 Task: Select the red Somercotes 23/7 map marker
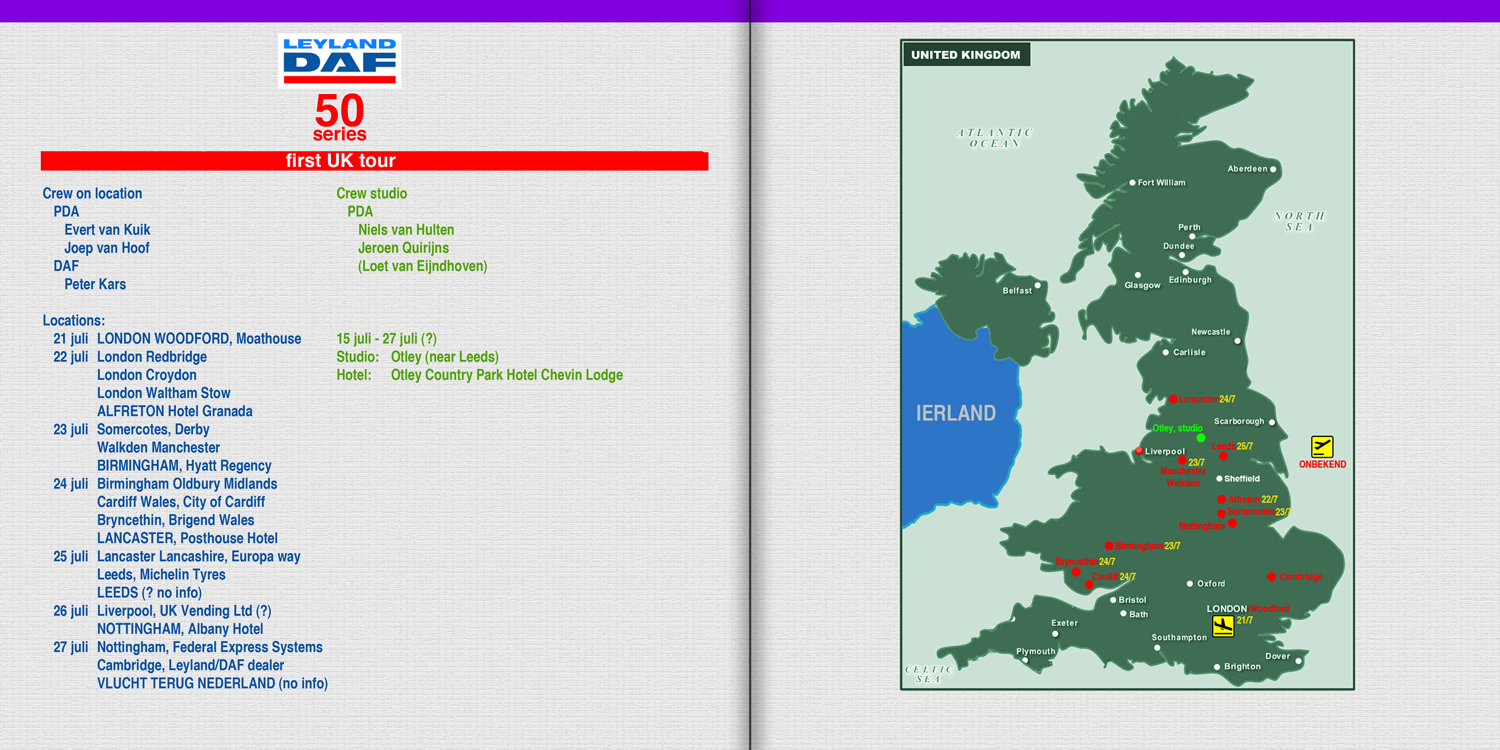tap(1221, 513)
